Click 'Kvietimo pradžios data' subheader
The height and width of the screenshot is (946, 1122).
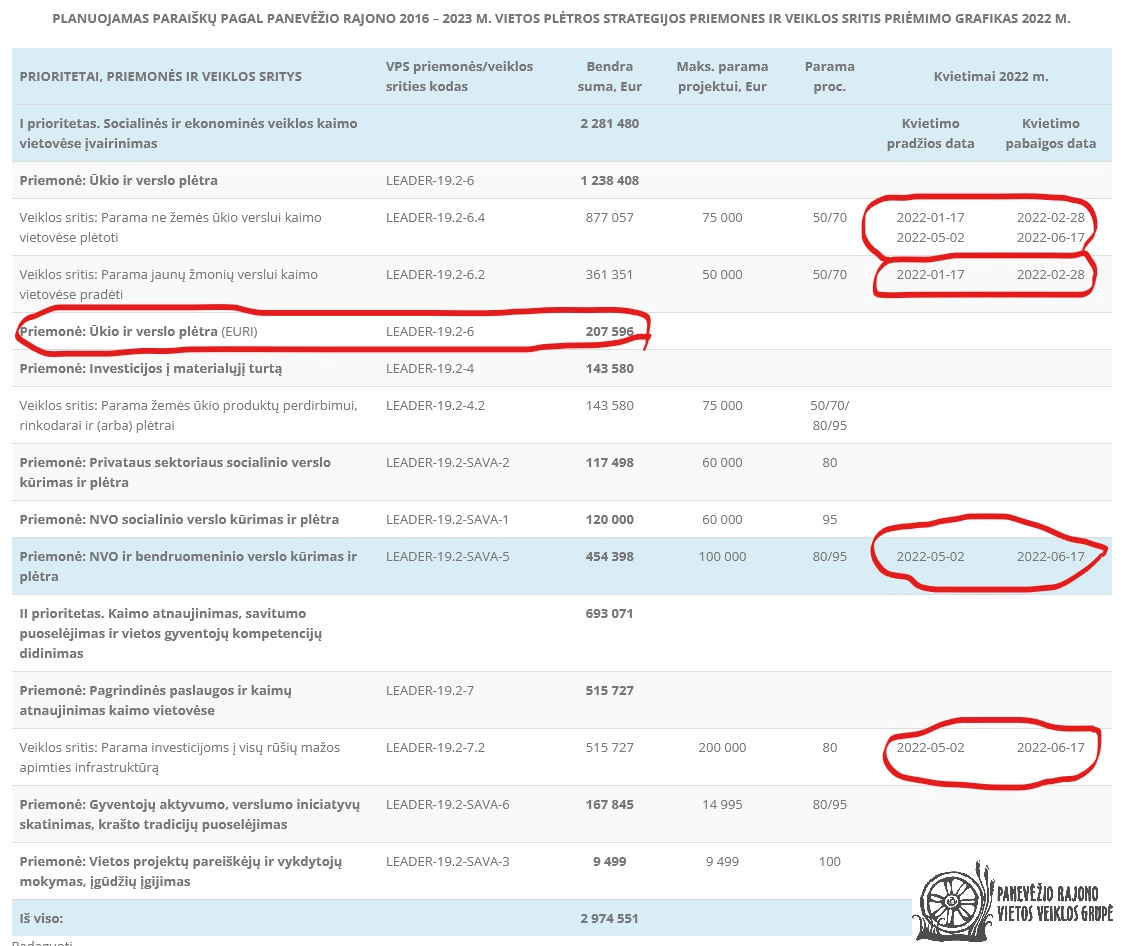click(930, 133)
